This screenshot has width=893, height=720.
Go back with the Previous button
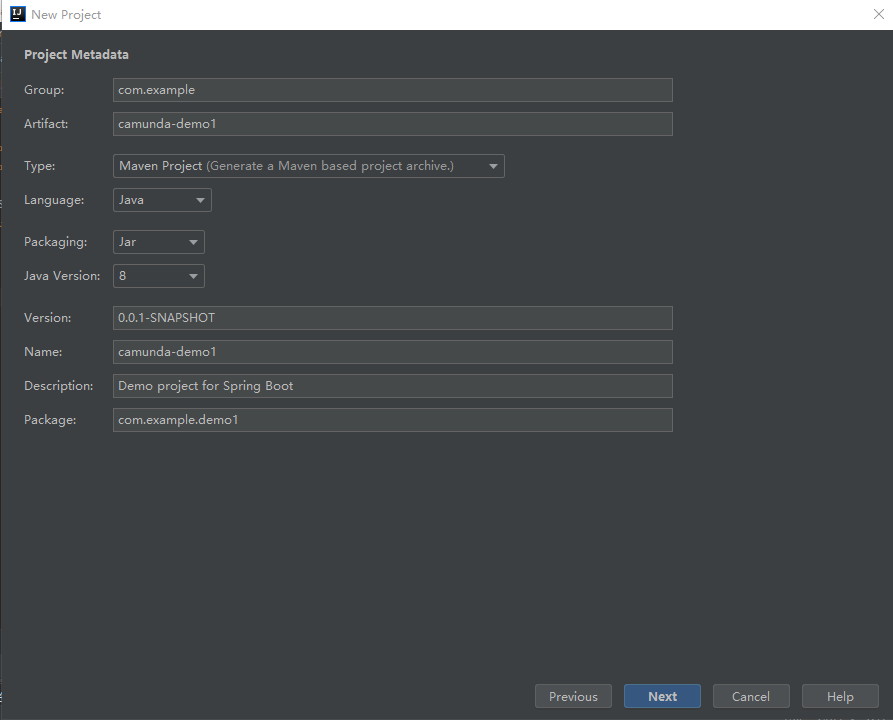pyautogui.click(x=573, y=697)
